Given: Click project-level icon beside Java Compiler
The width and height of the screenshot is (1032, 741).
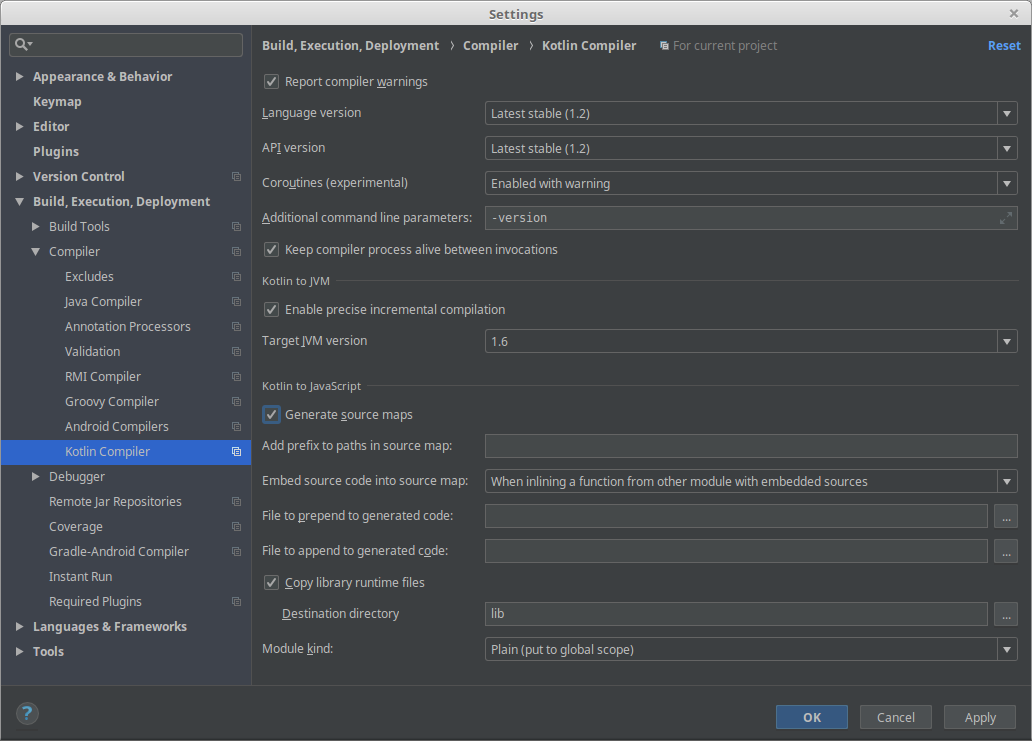Looking at the screenshot, I should (236, 301).
